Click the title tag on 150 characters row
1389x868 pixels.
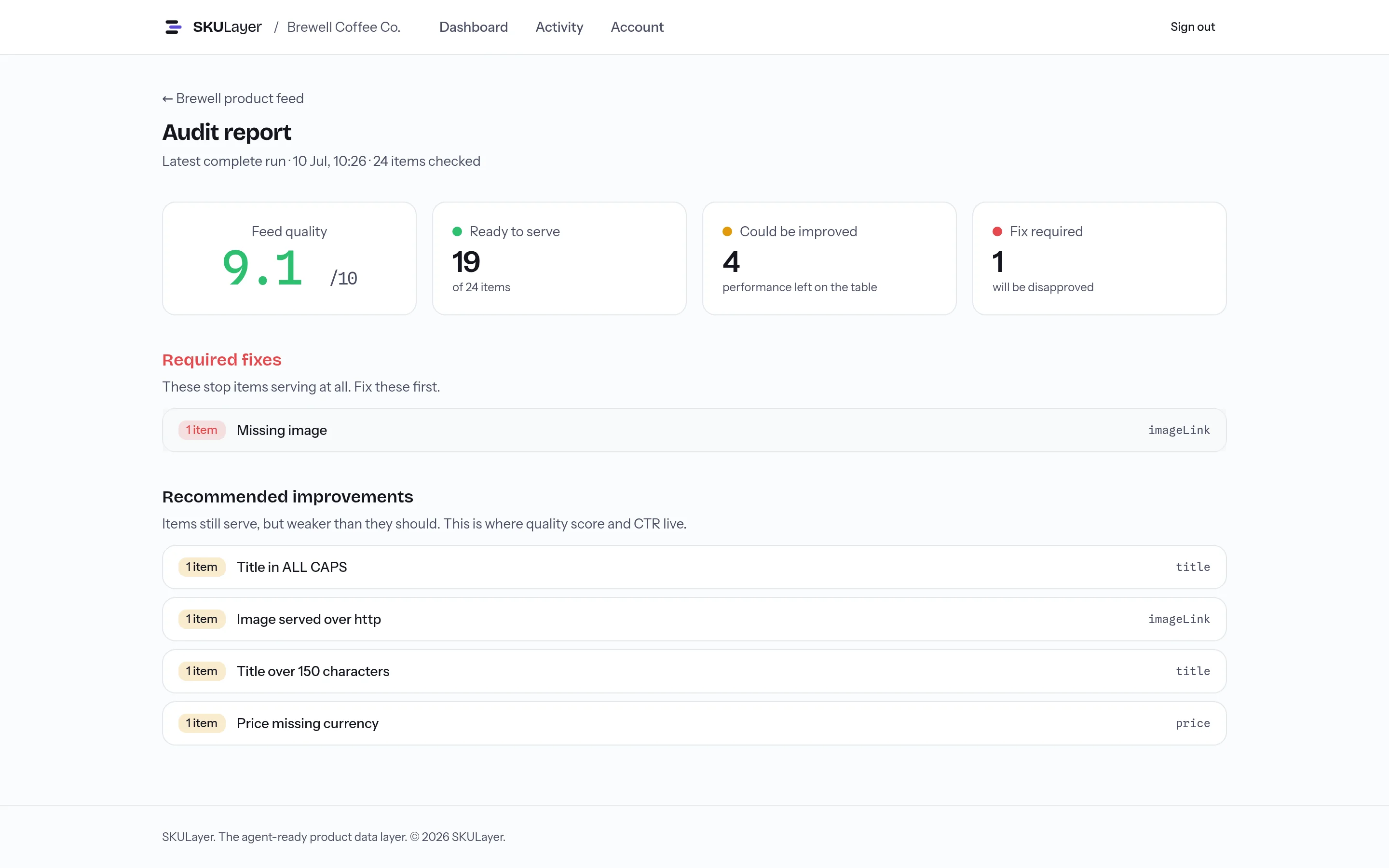coord(1193,671)
